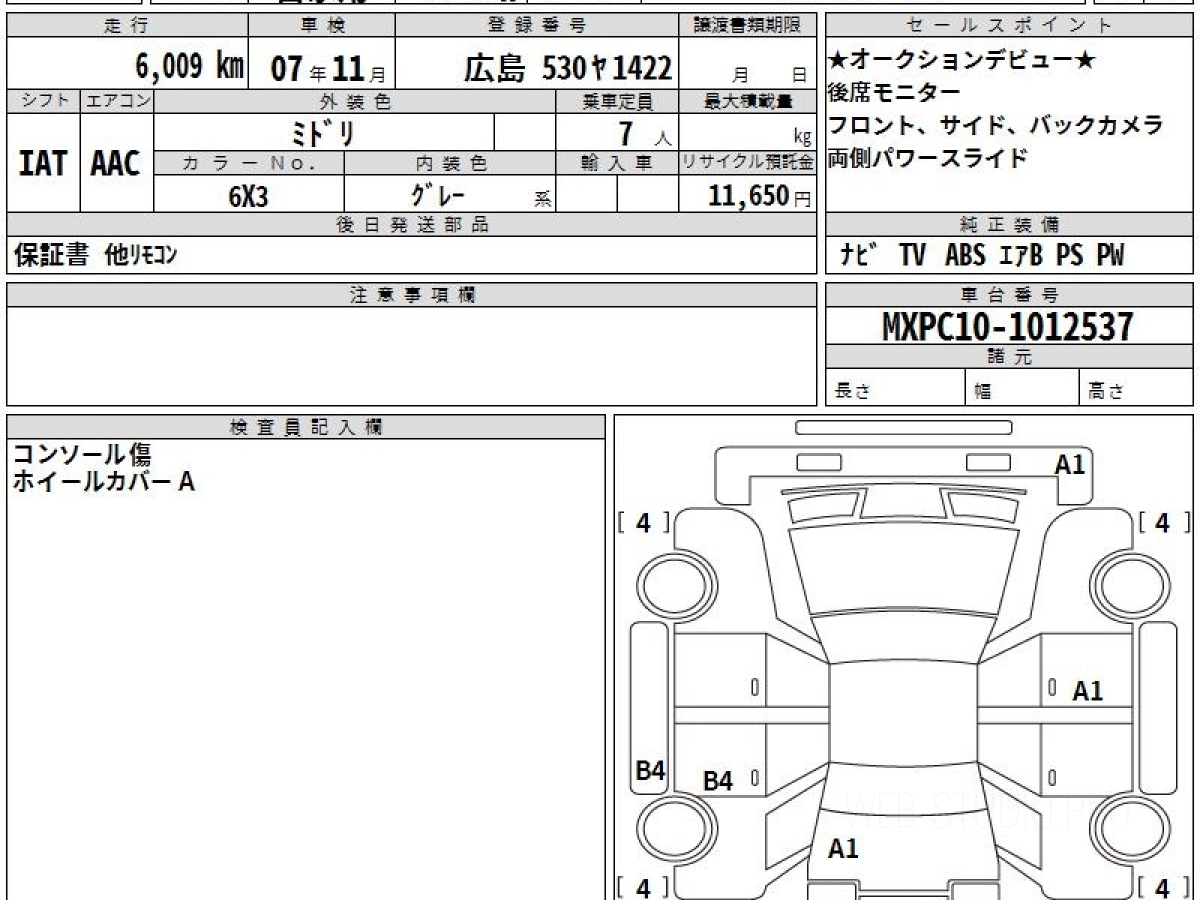Click A1 mark near front bumper corner
Image resolution: width=1200 pixels, height=900 pixels.
point(1070,464)
